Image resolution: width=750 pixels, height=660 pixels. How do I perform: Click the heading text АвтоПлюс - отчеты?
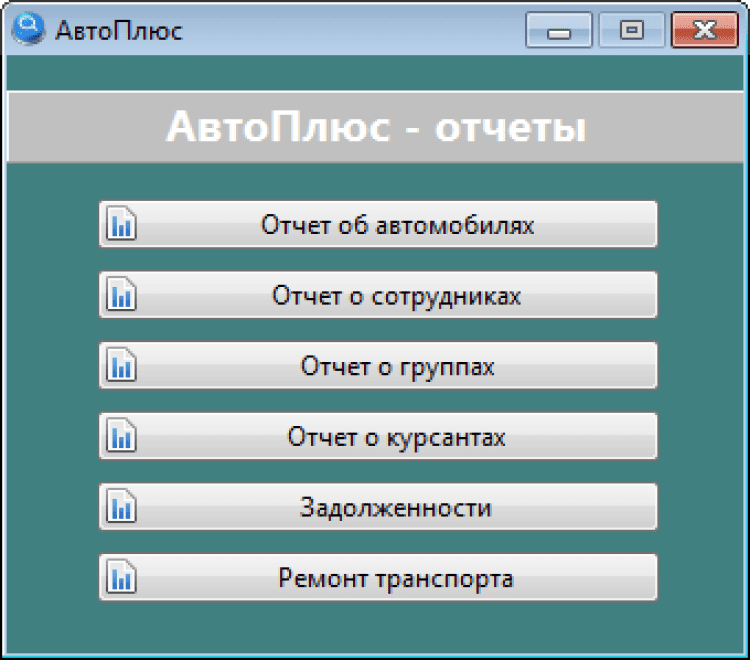coord(376,127)
